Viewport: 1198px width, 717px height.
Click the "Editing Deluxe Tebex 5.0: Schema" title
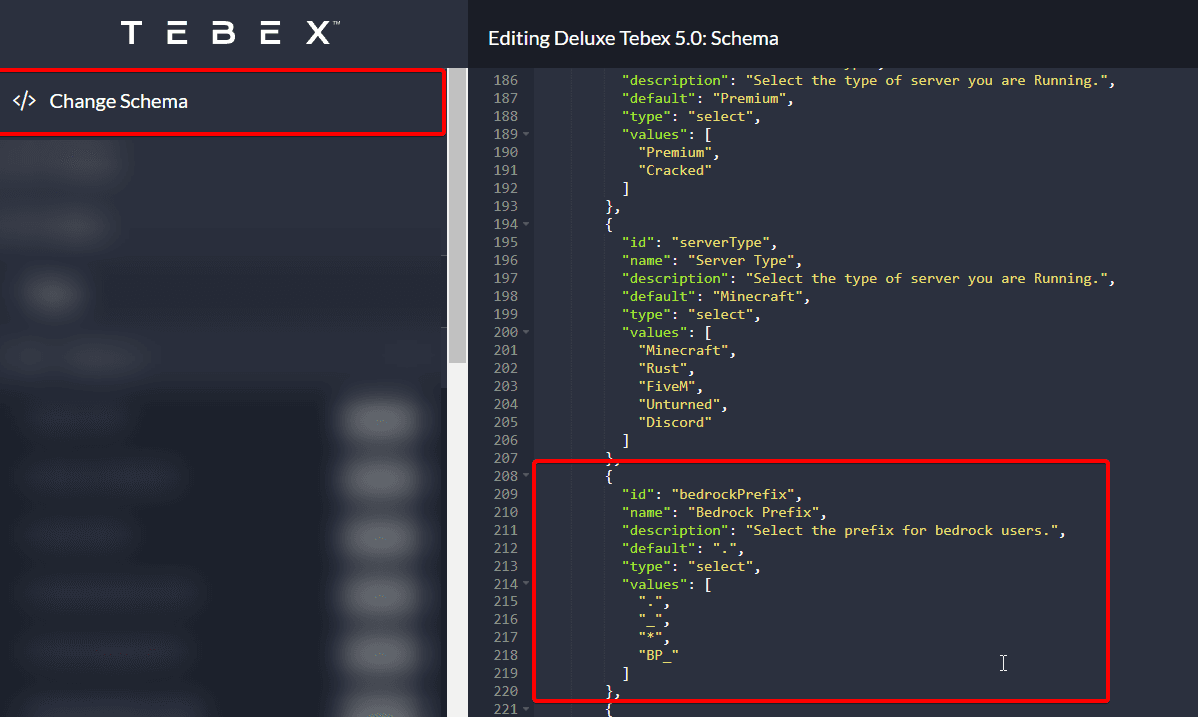(x=633, y=38)
